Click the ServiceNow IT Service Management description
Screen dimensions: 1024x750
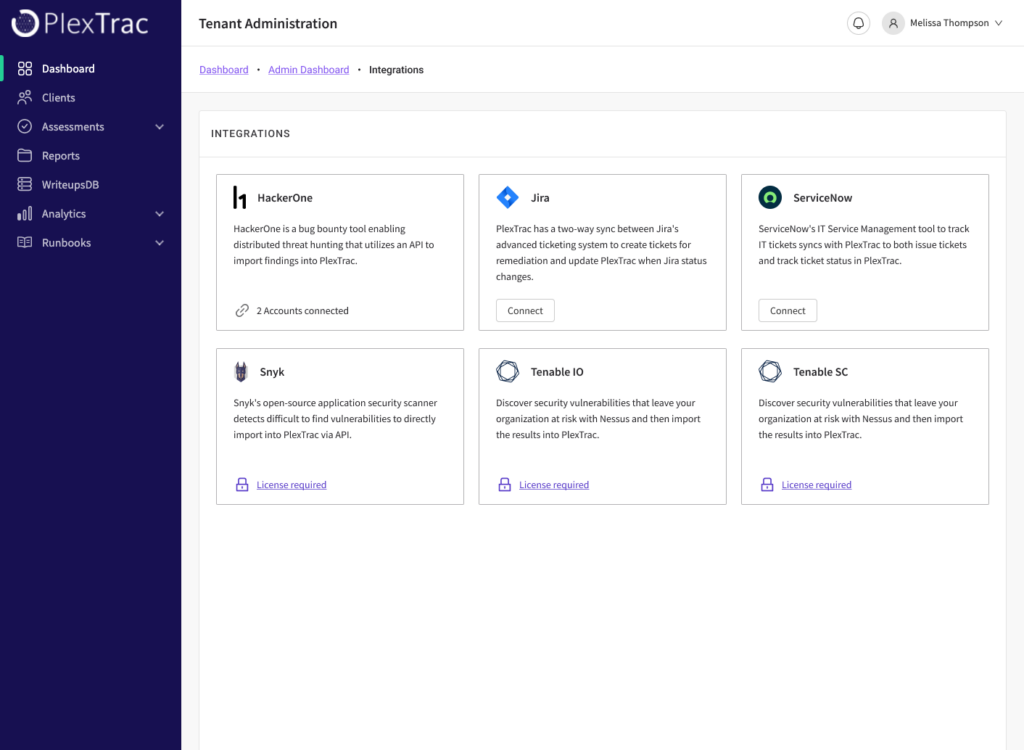point(863,245)
